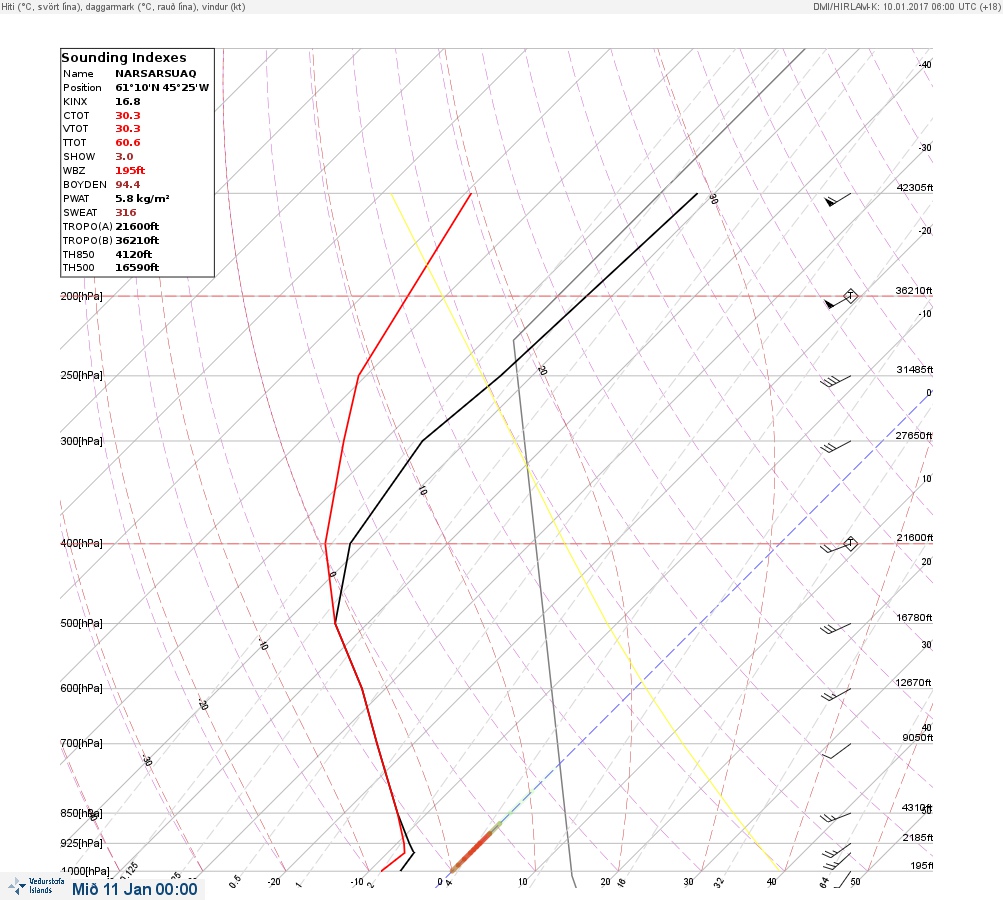The image size is (1003, 900).
Task: Select the VTOT row value 30.3
Action: tap(127, 129)
